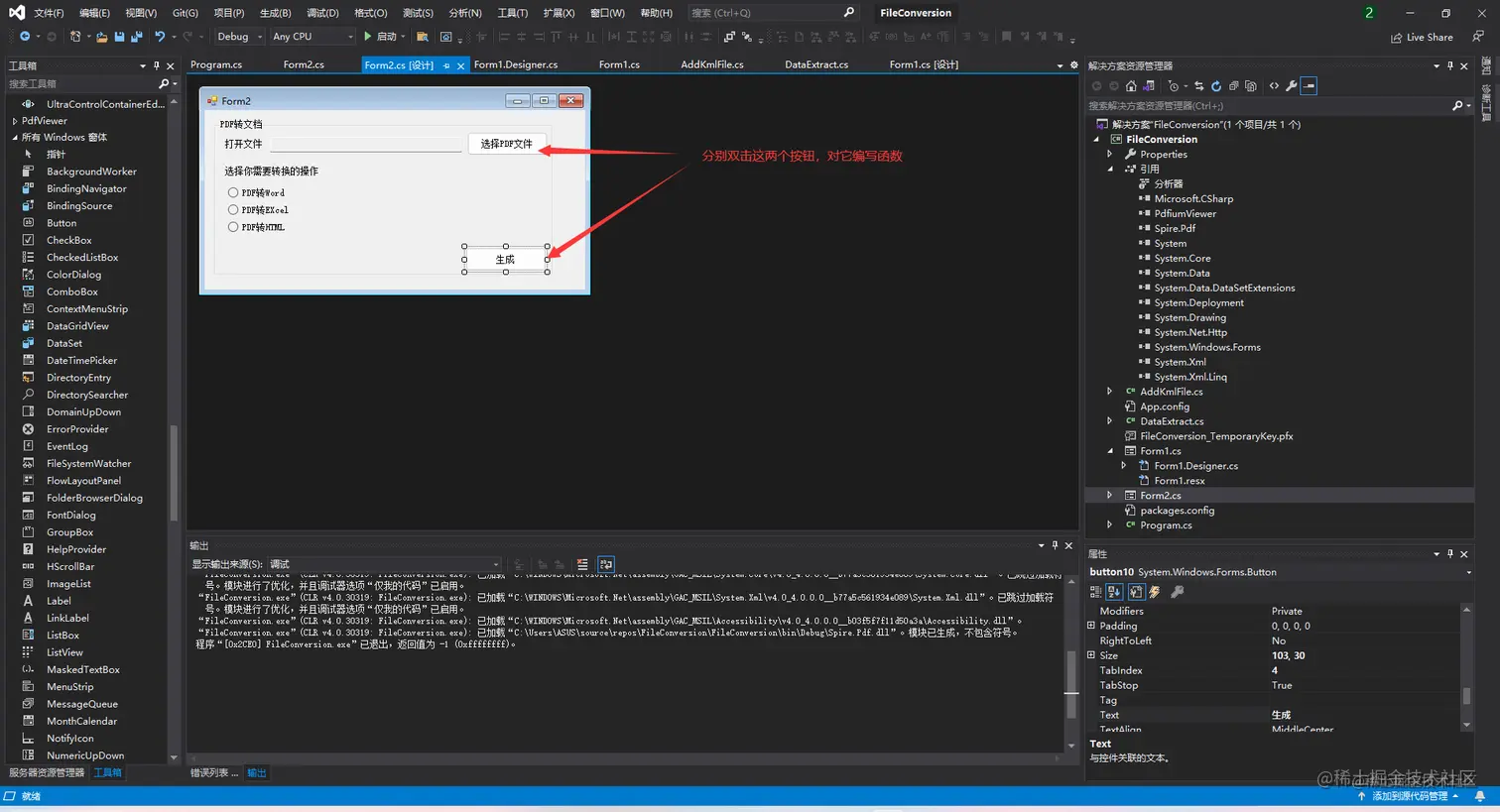Viewport: 1500px width, 812px height.
Task: Click the search magnifier in Toolbox search
Action: (x=164, y=84)
